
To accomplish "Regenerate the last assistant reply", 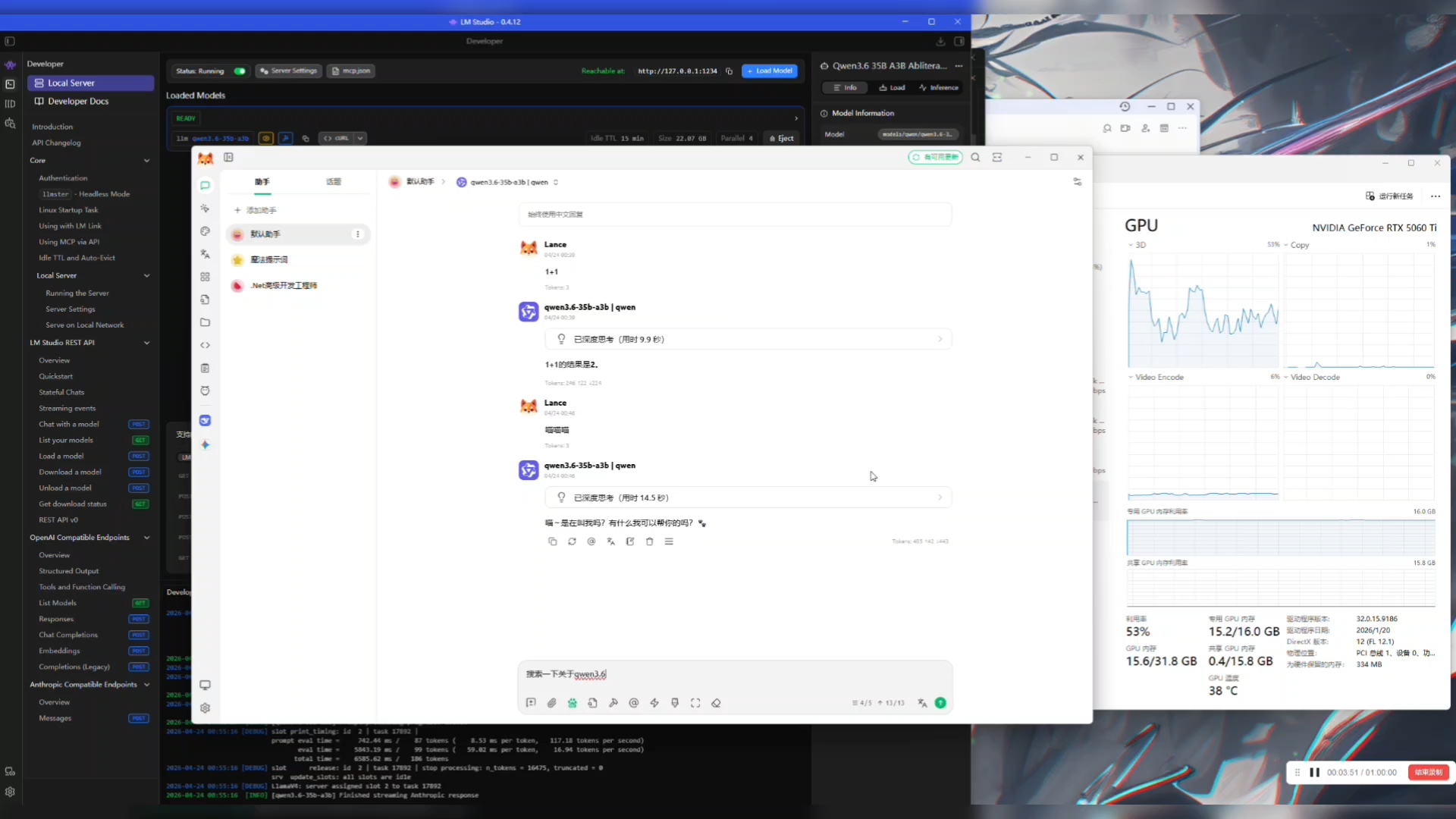I will pyautogui.click(x=572, y=541).
